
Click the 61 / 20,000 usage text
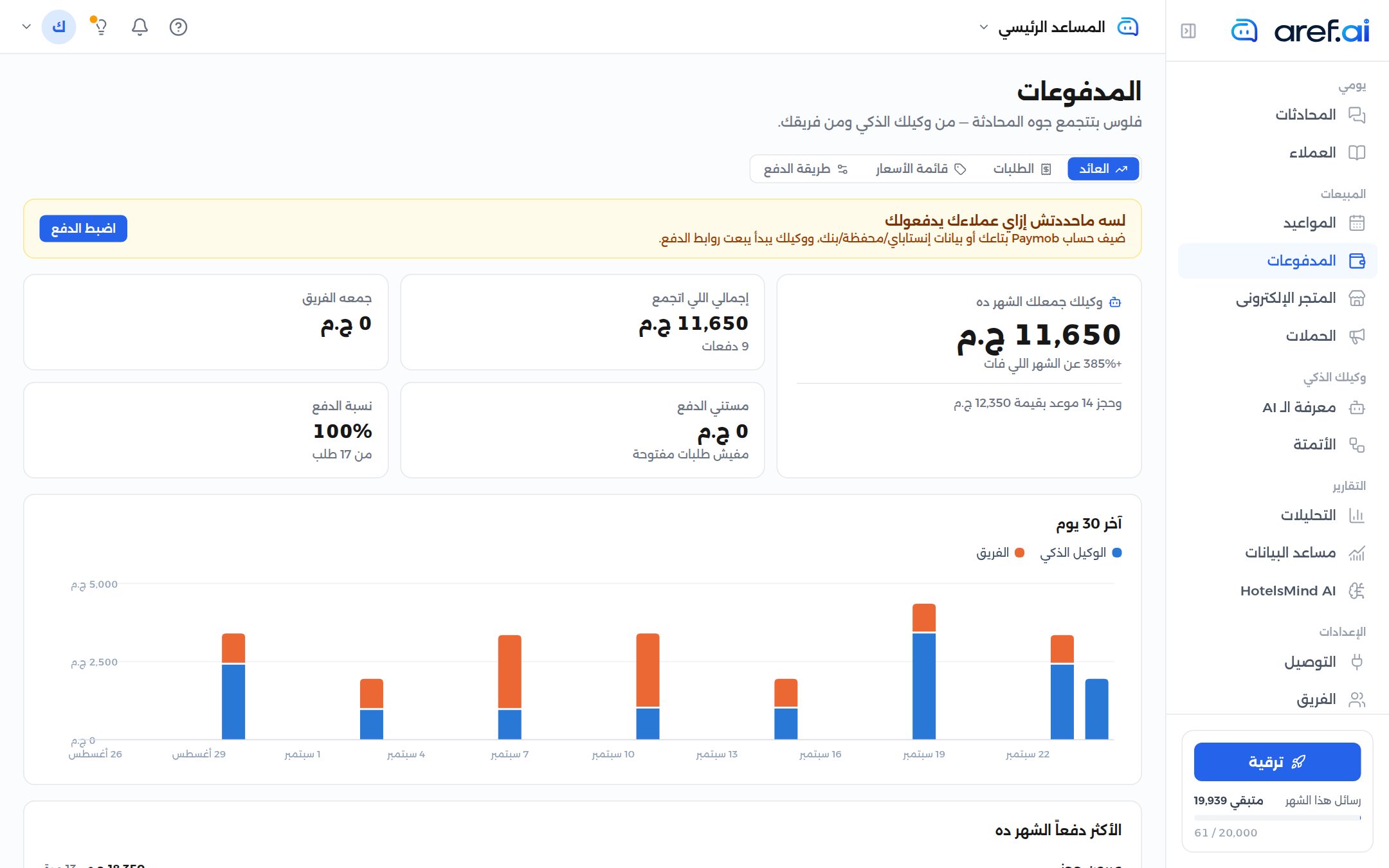1226,833
